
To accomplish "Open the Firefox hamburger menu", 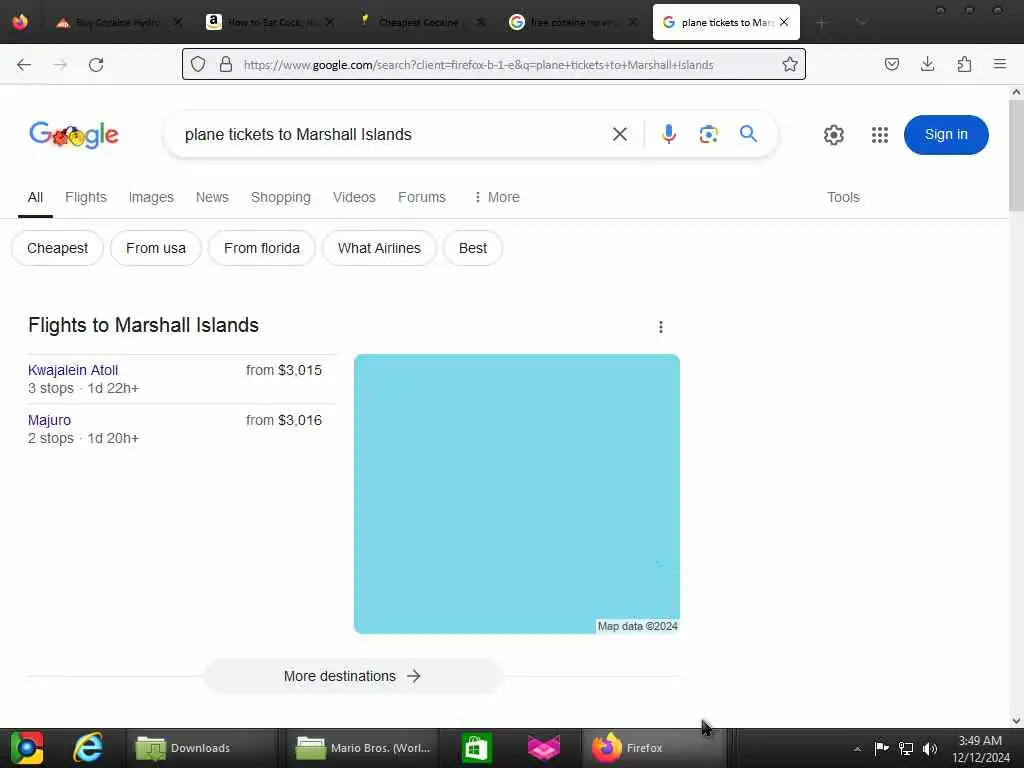I will point(999,64).
